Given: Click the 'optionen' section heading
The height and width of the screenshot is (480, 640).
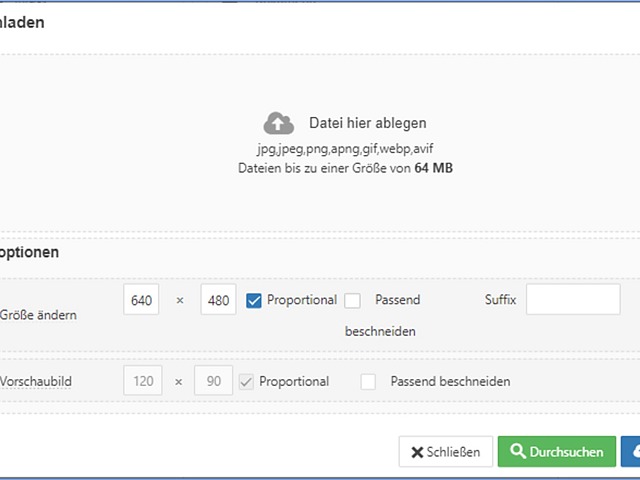Looking at the screenshot, I should pyautogui.click(x=29, y=252).
